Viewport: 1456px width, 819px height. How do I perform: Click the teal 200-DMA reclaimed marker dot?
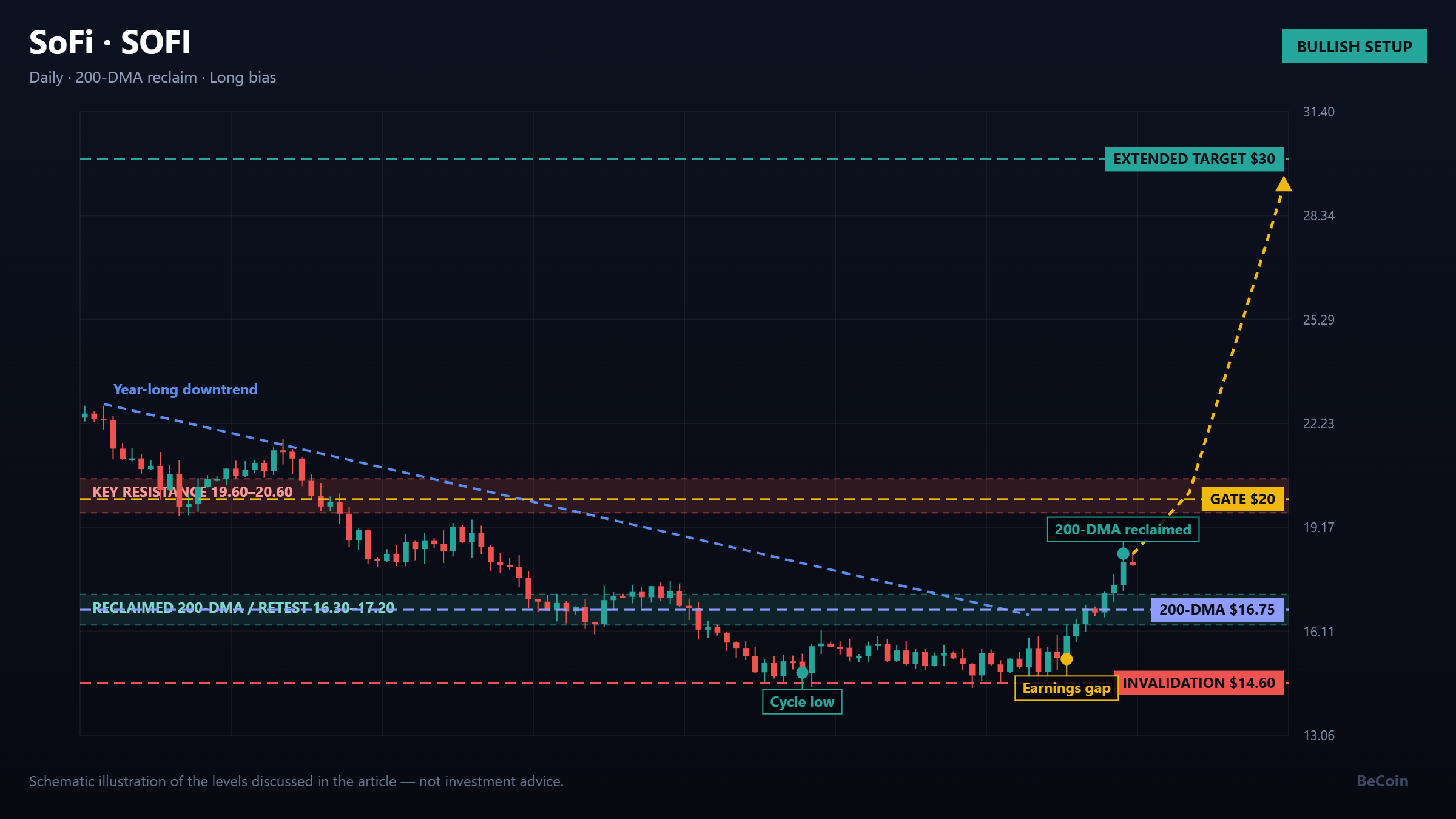click(x=1124, y=554)
